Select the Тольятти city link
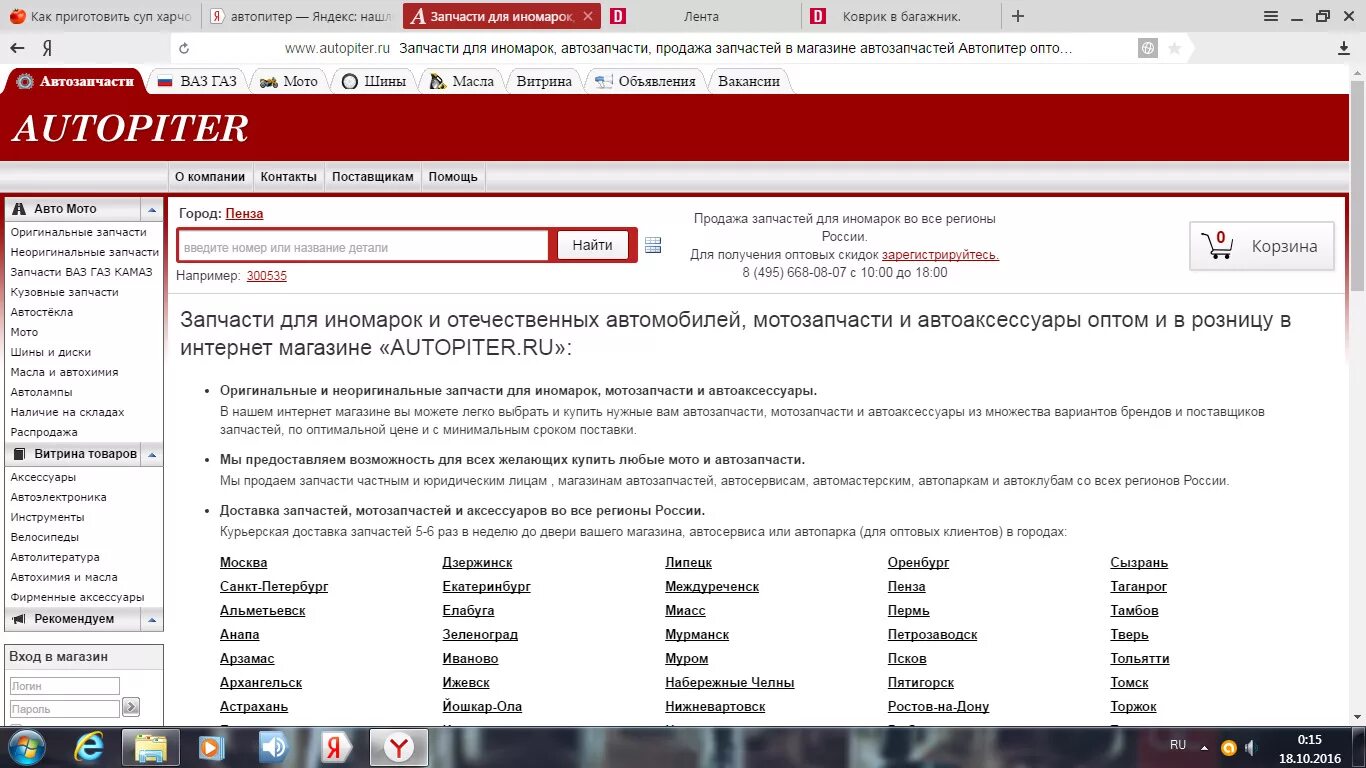This screenshot has height=768, width=1366. pyautogui.click(x=1140, y=659)
